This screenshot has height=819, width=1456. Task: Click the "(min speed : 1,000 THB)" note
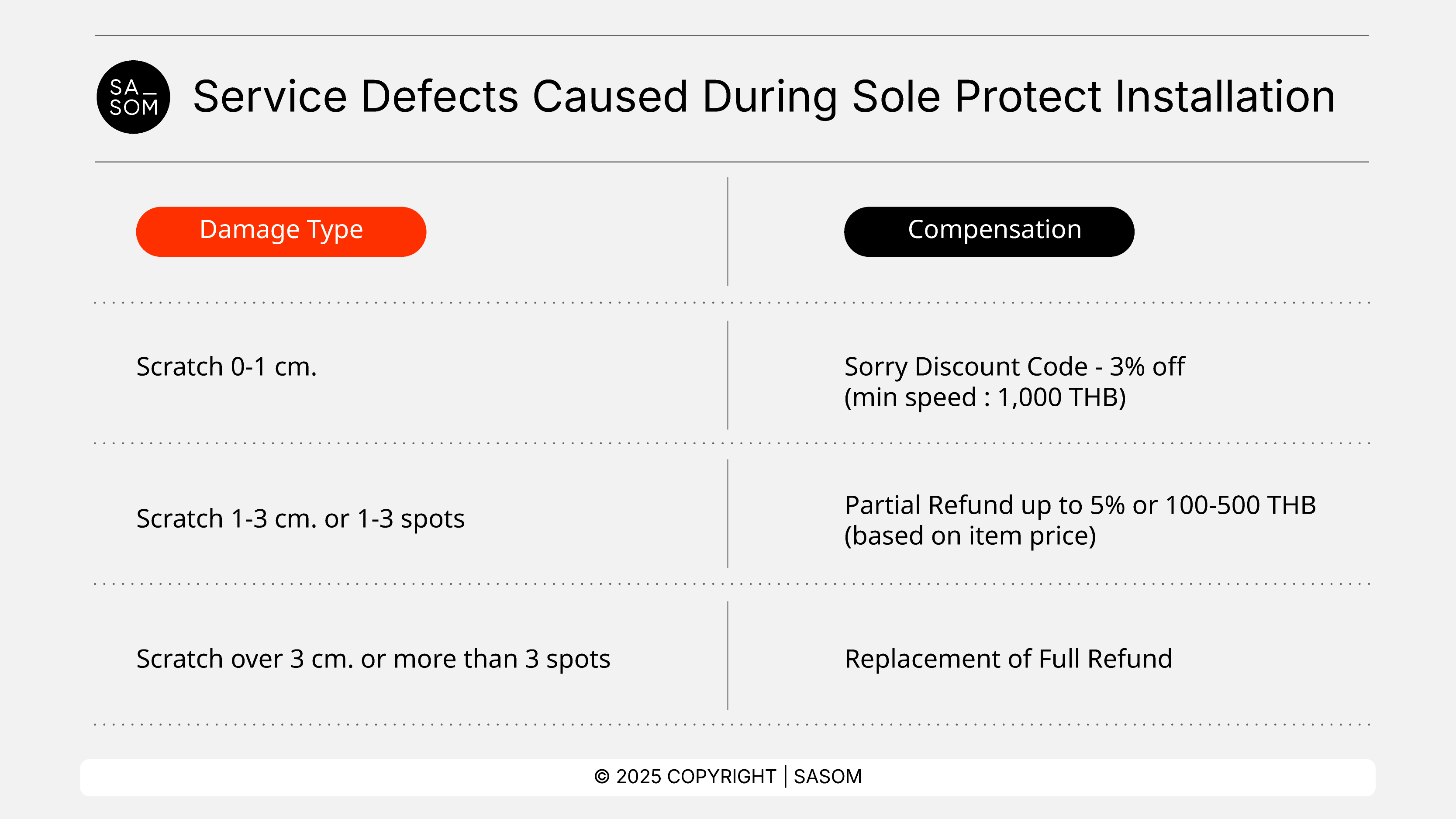pyautogui.click(x=985, y=397)
